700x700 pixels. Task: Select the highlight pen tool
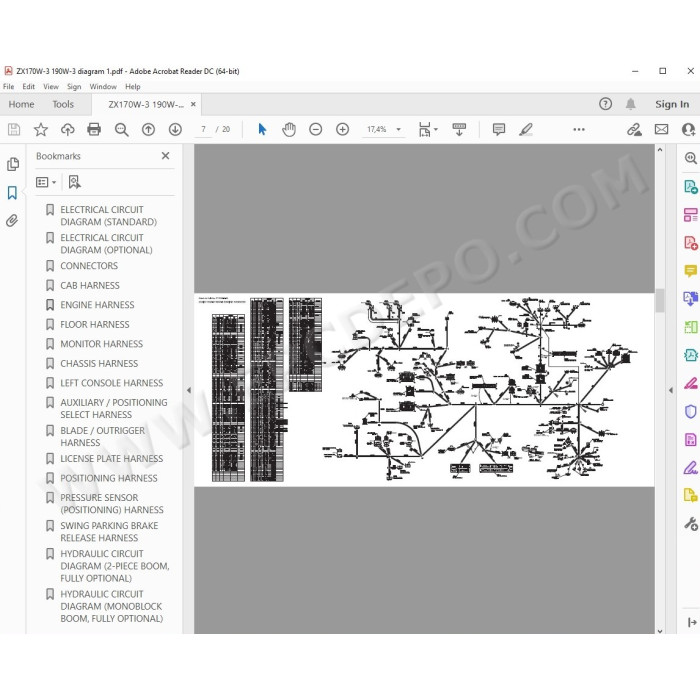[526, 129]
